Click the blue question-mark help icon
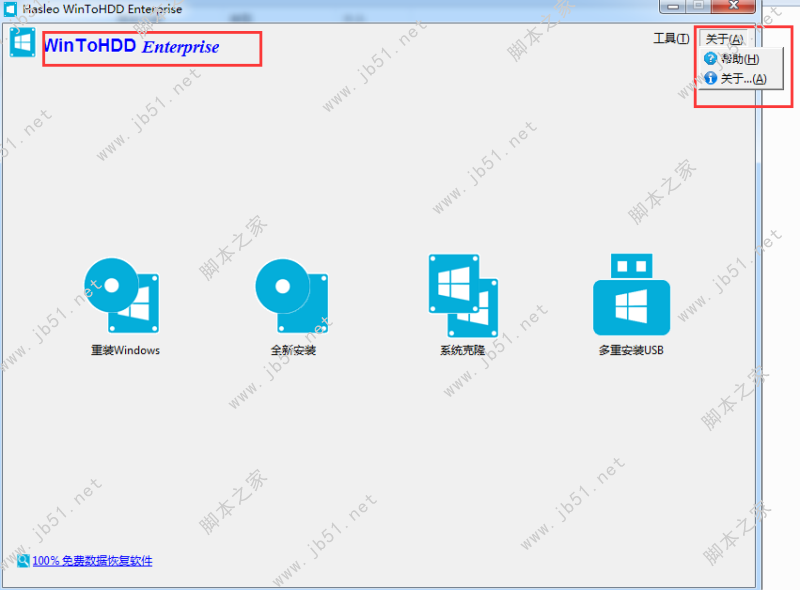This screenshot has width=800, height=590. pos(710,58)
